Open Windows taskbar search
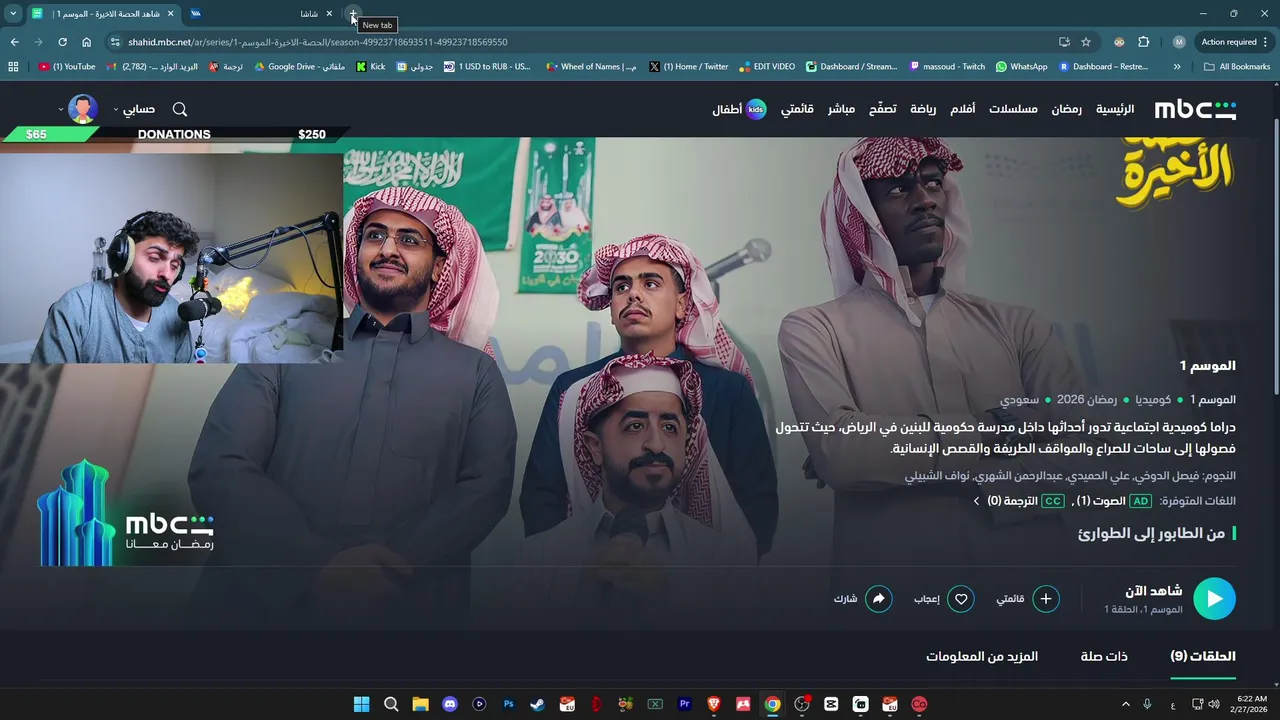 pos(391,704)
